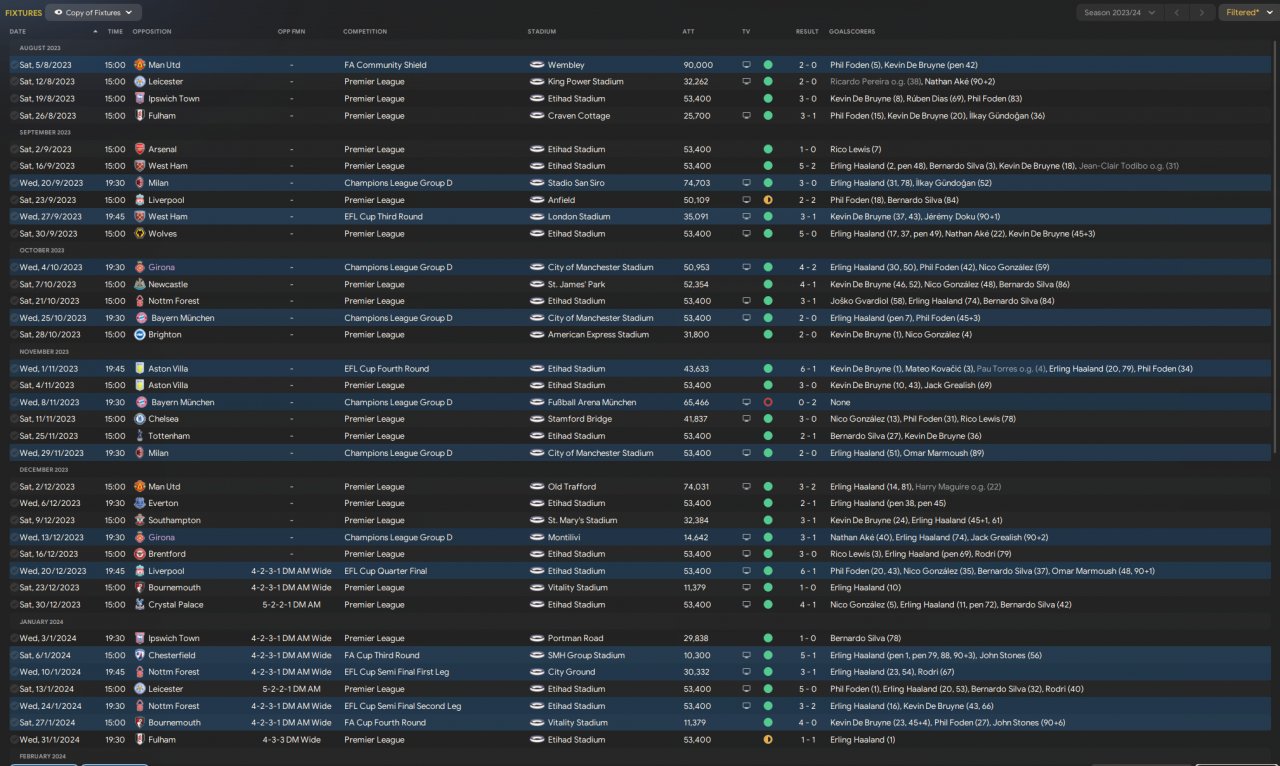Click the Leicester badge in the 12/8/2023 row
1280x766 pixels.
coord(140,82)
